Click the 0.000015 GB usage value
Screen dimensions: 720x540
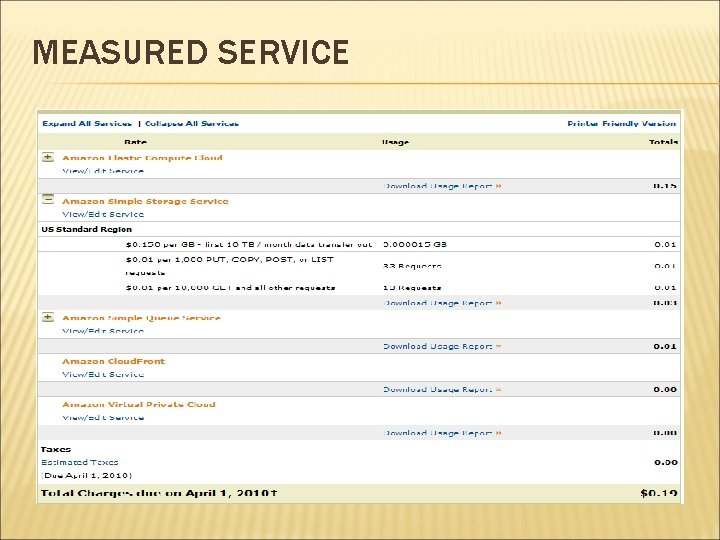coord(415,244)
